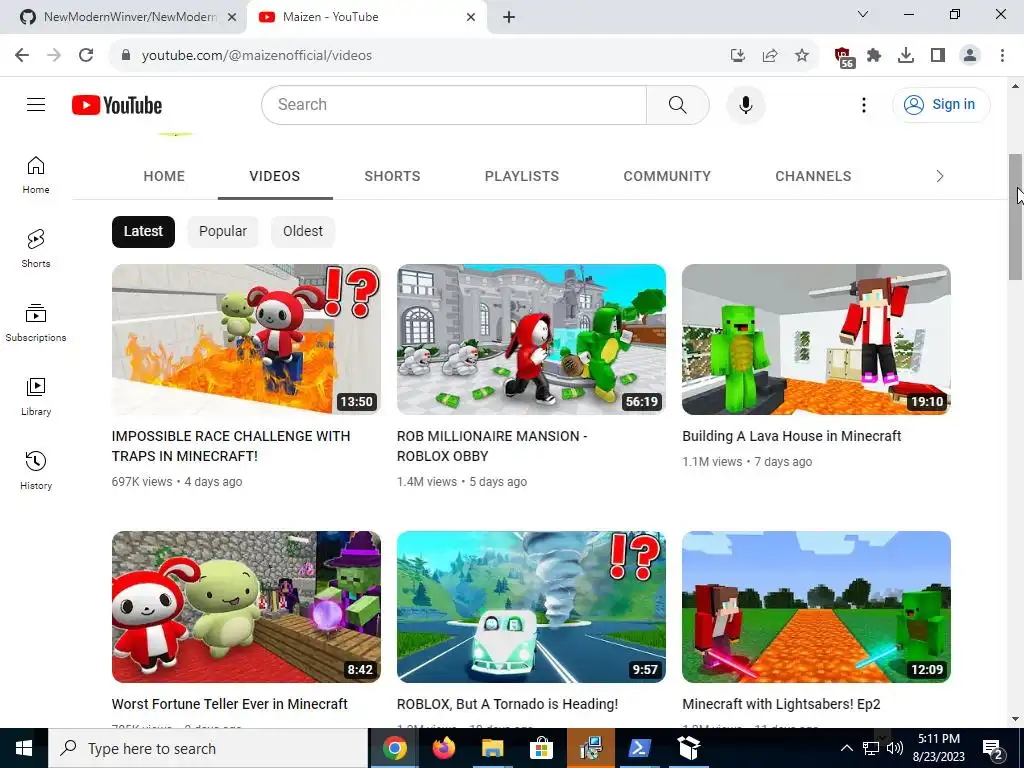1024x768 pixels.
Task: Open Worst Fortune Teller Ever title
Action: pos(229,704)
